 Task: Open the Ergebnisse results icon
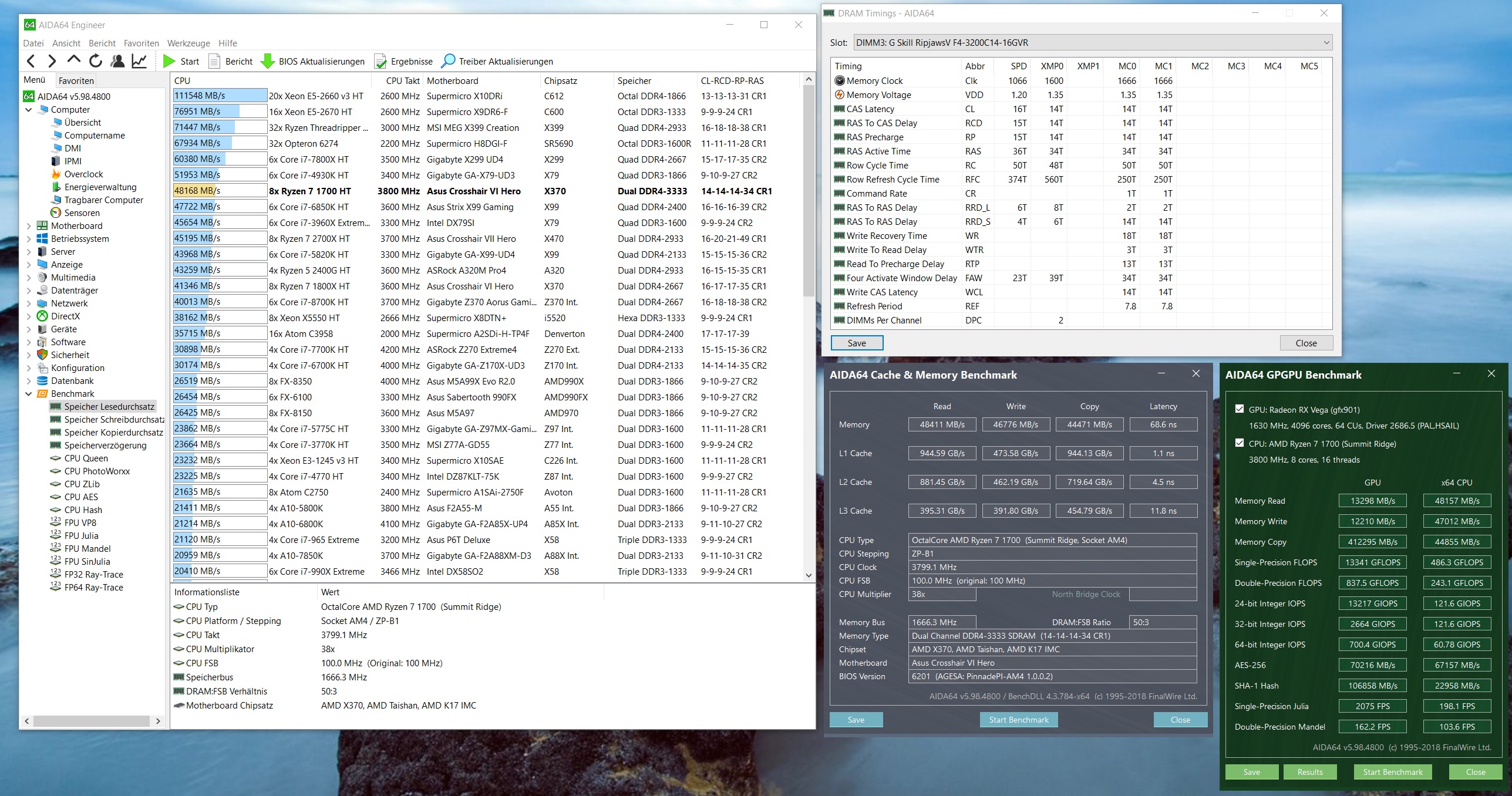pos(380,61)
